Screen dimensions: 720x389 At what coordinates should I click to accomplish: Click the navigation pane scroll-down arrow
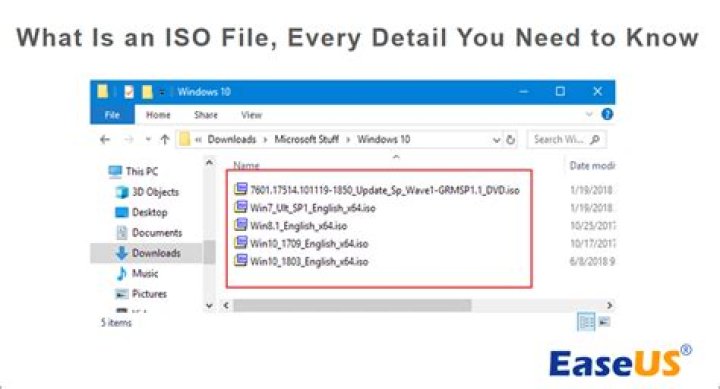[209, 305]
